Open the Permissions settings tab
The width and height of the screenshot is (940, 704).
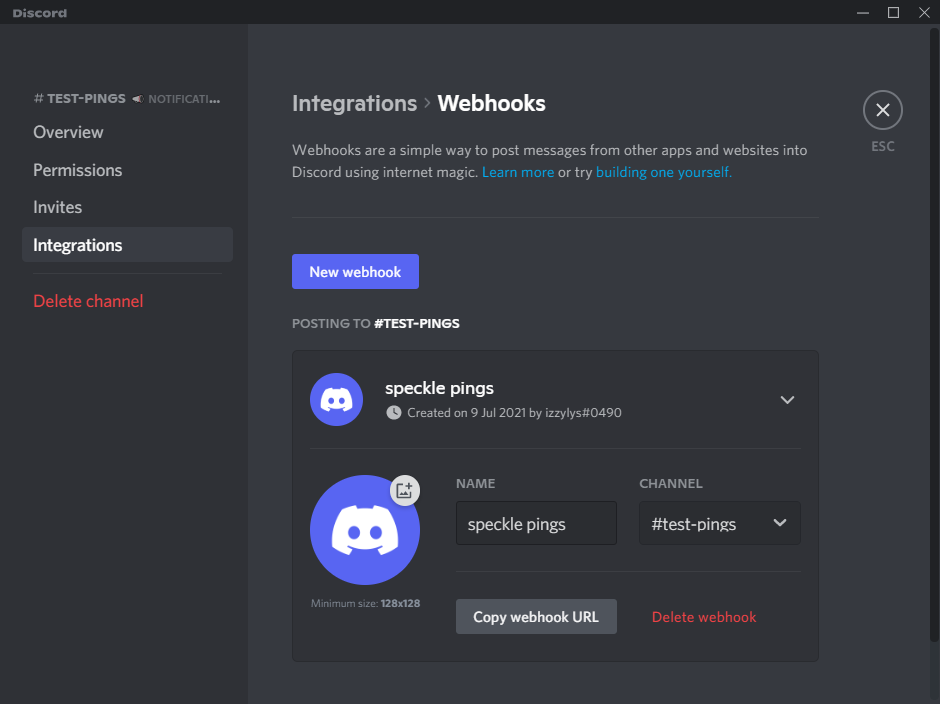77,170
